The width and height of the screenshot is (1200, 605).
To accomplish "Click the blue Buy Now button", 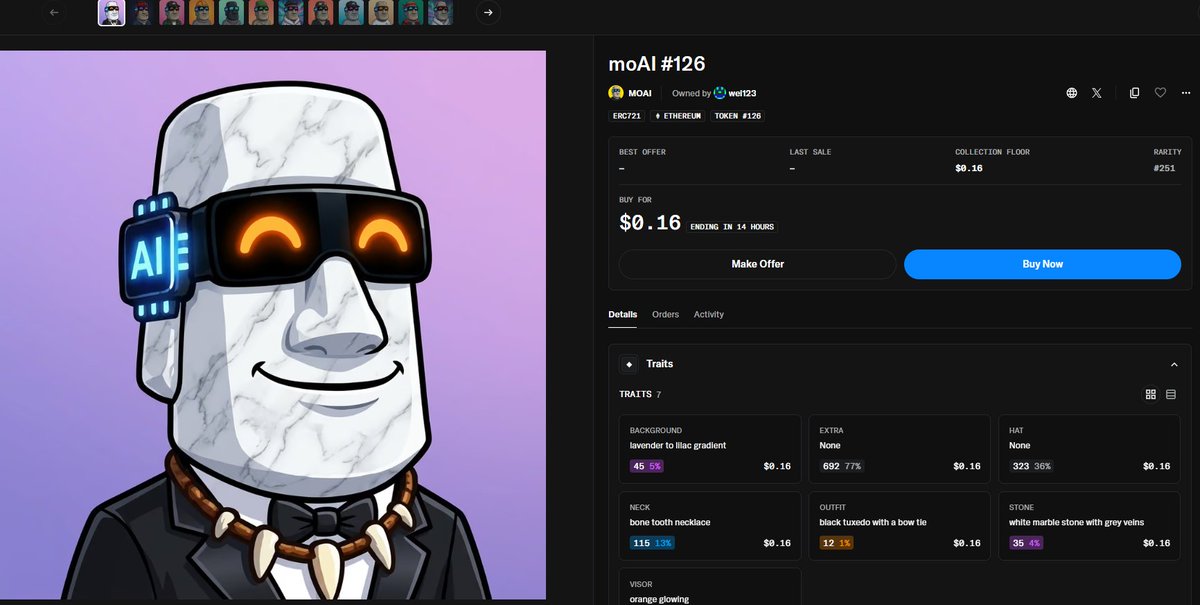I will pos(1043,264).
